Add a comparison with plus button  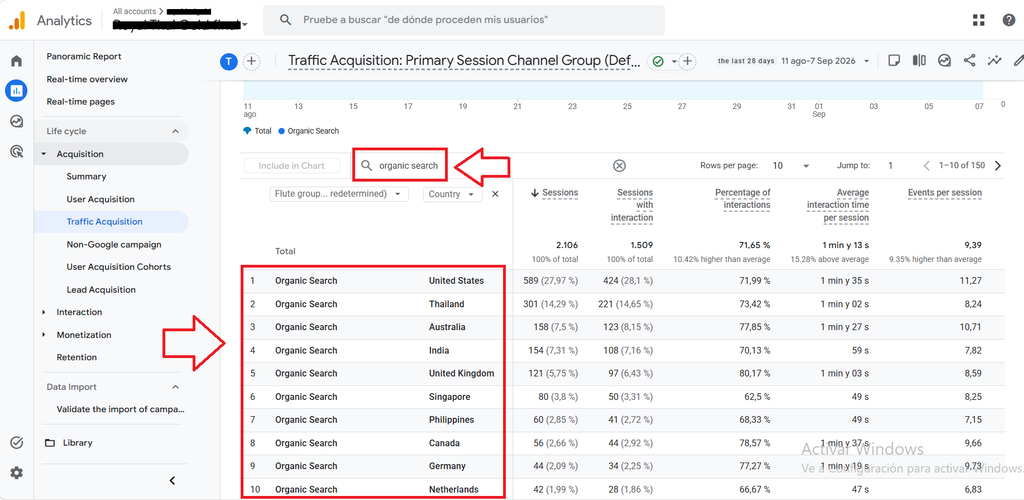pos(251,61)
